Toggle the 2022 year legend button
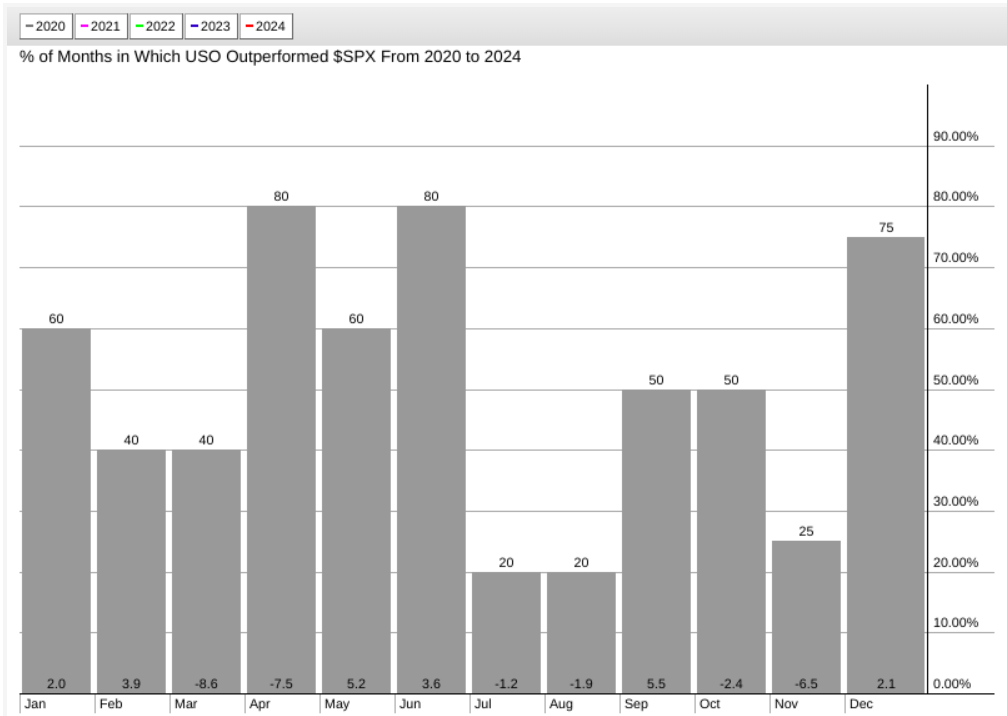Viewport: 1007px width, 716px height. pyautogui.click(x=155, y=27)
